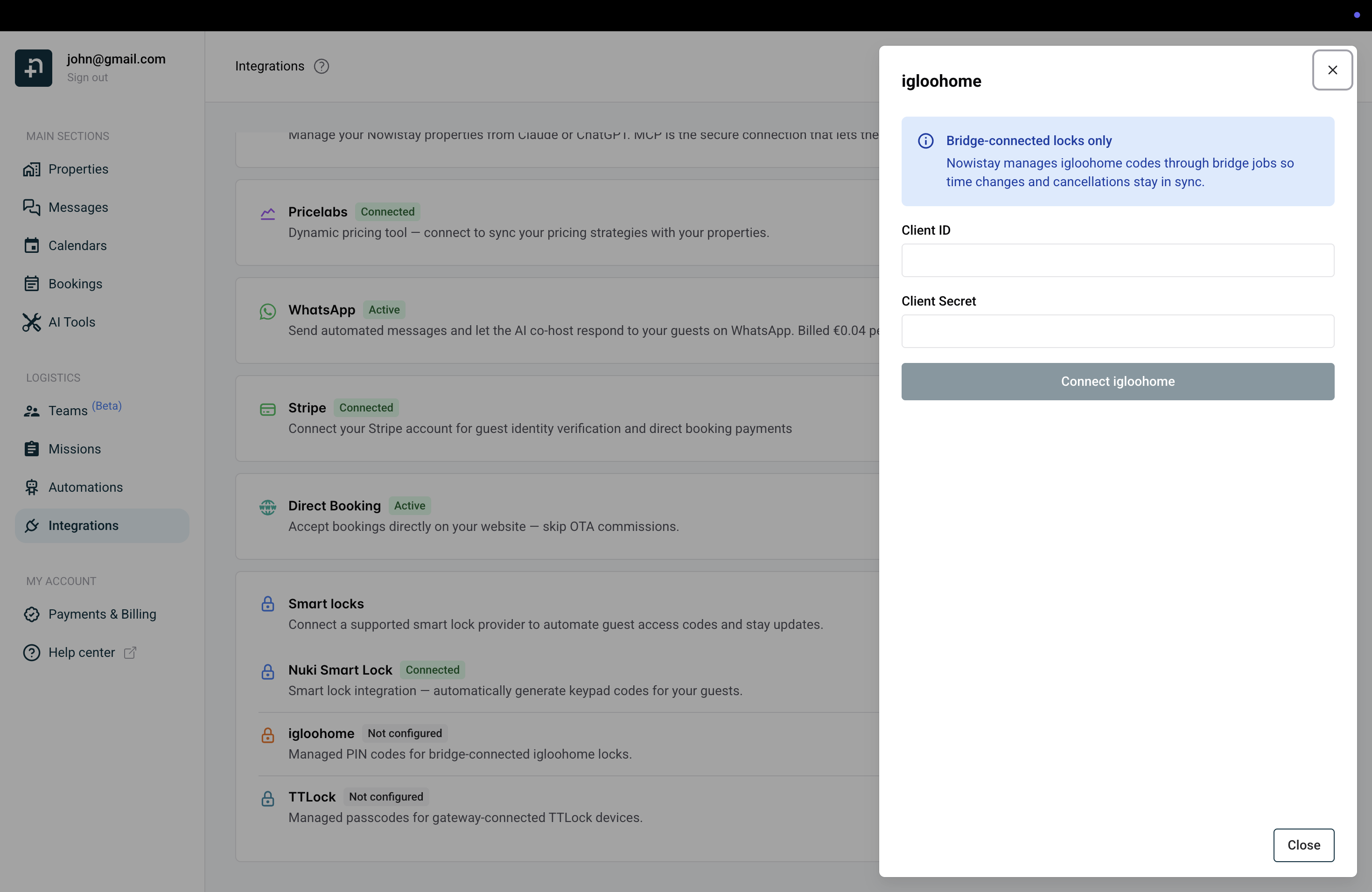Image resolution: width=1372 pixels, height=892 pixels.
Task: Click the Missions clipboard icon
Action: 32,449
